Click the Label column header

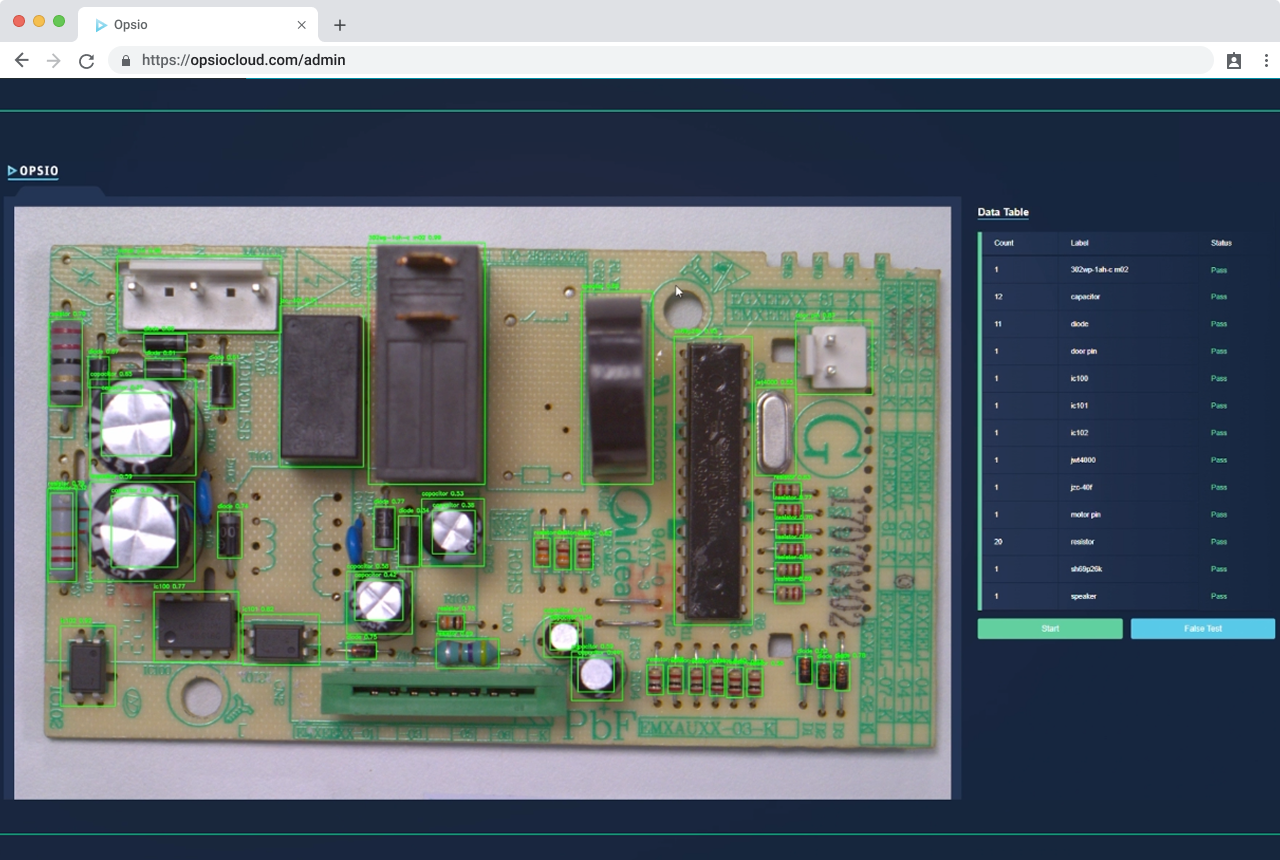click(1079, 242)
